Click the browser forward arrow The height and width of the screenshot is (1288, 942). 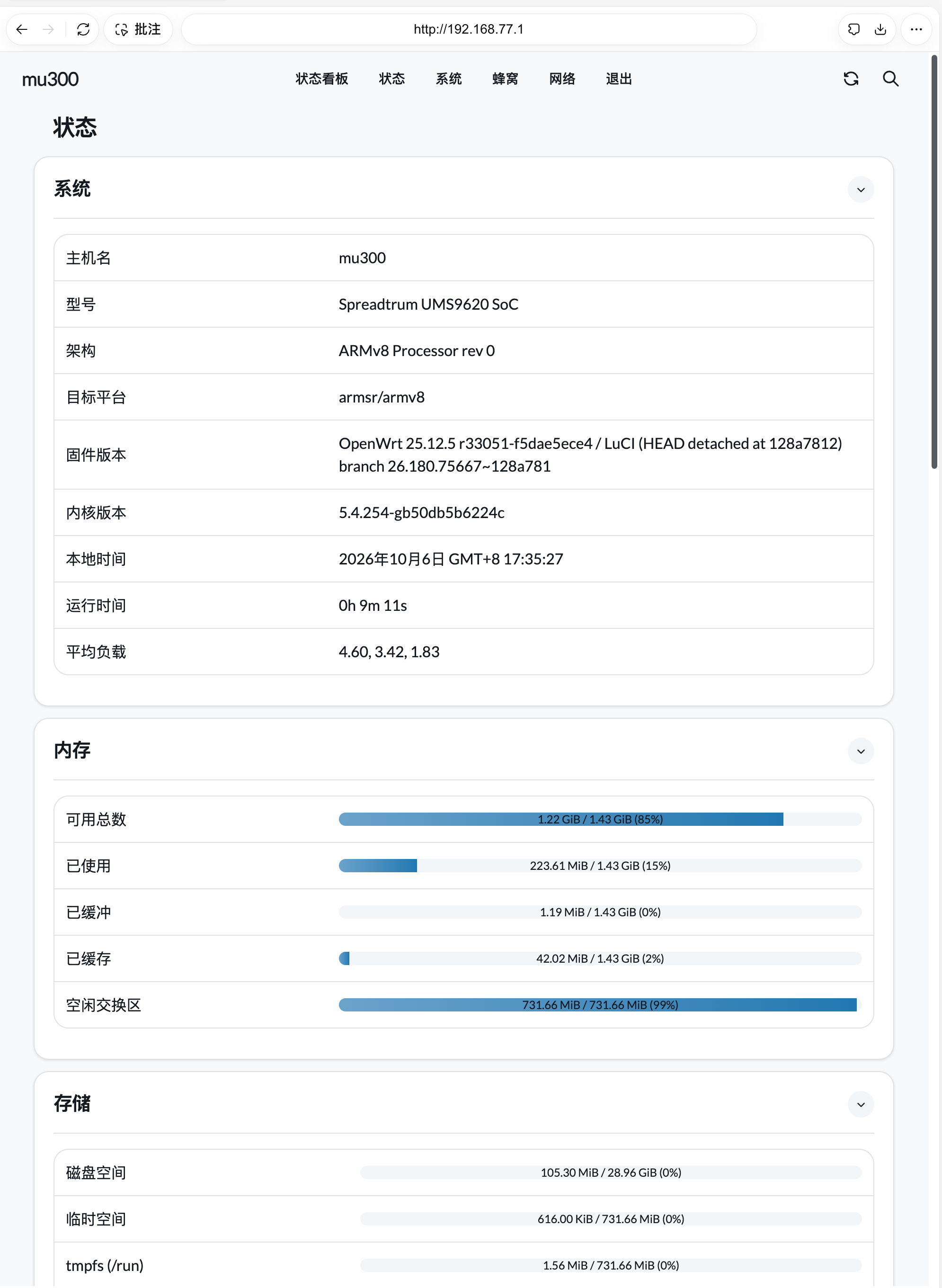click(x=48, y=29)
